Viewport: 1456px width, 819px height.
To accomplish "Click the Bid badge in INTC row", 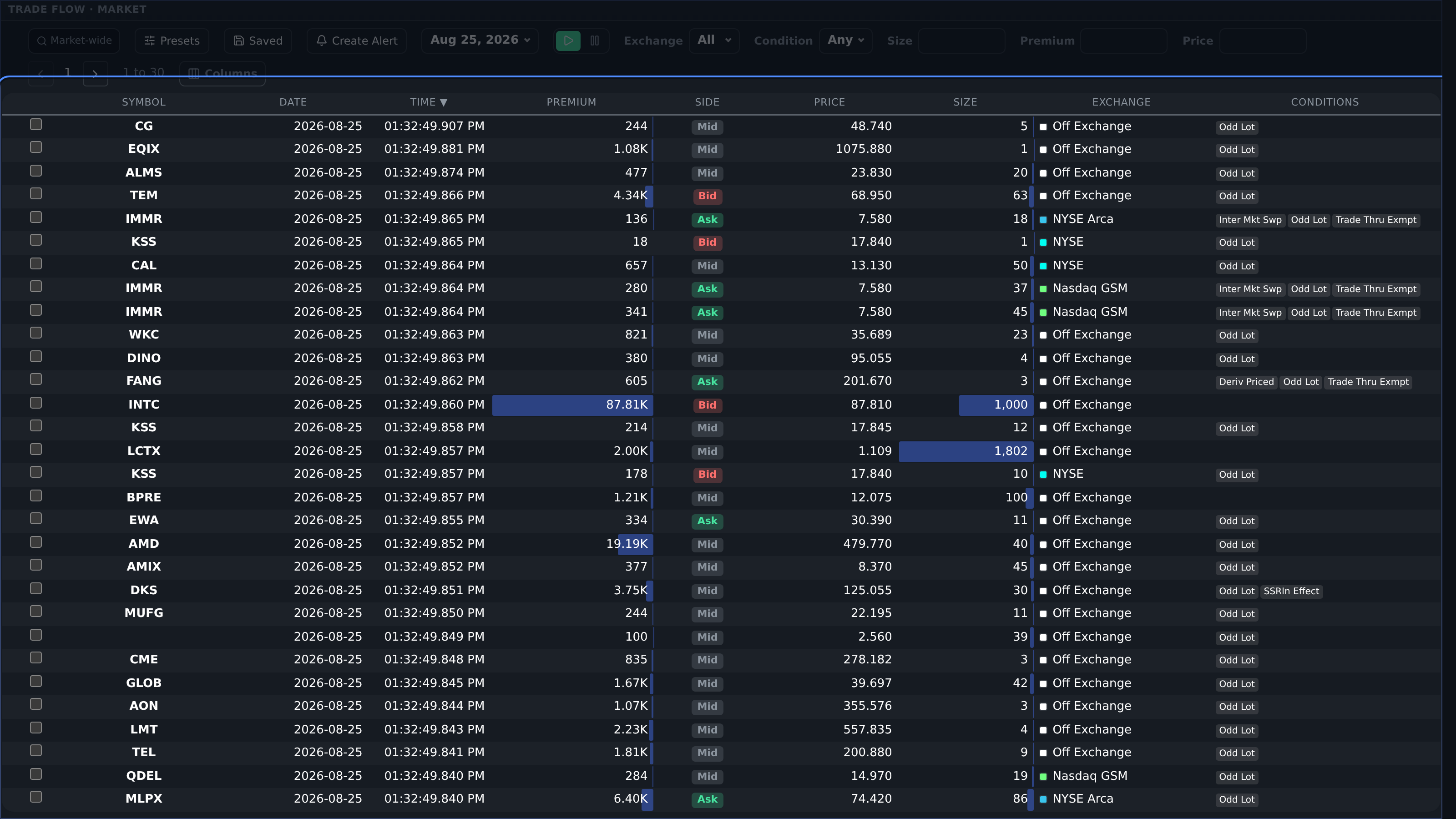I will (x=707, y=405).
